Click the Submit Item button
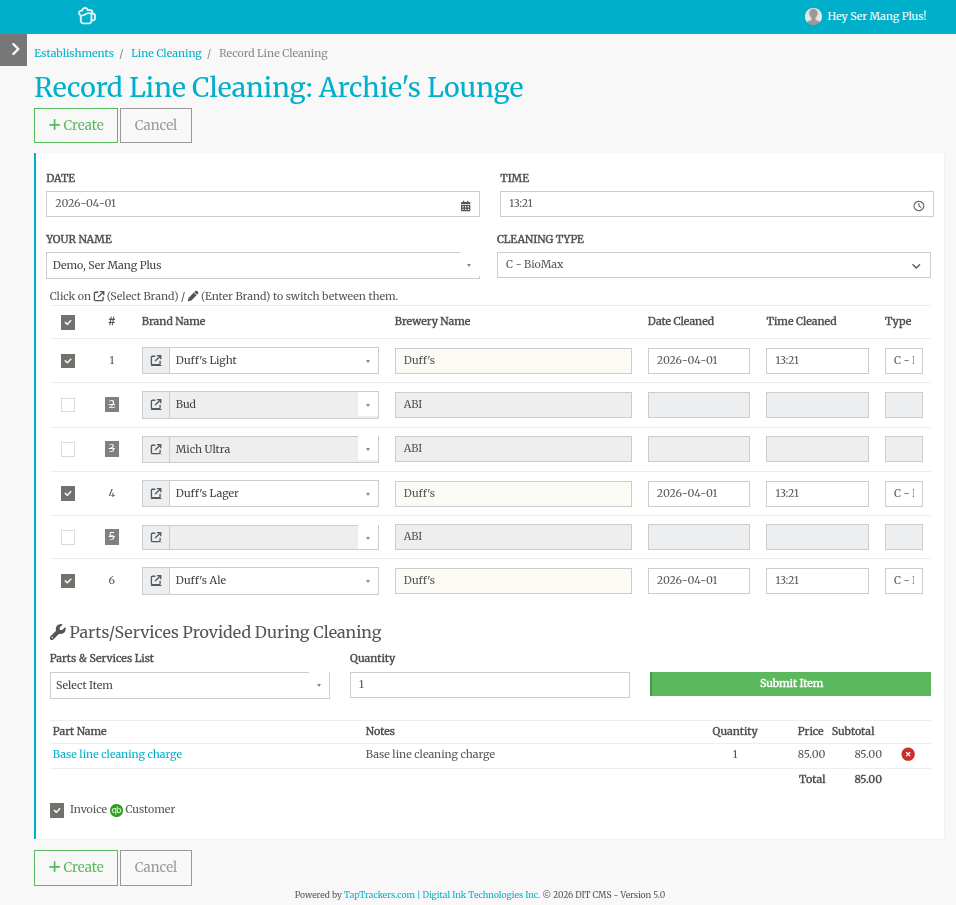Screen dimensions: 956x905 tap(790, 684)
